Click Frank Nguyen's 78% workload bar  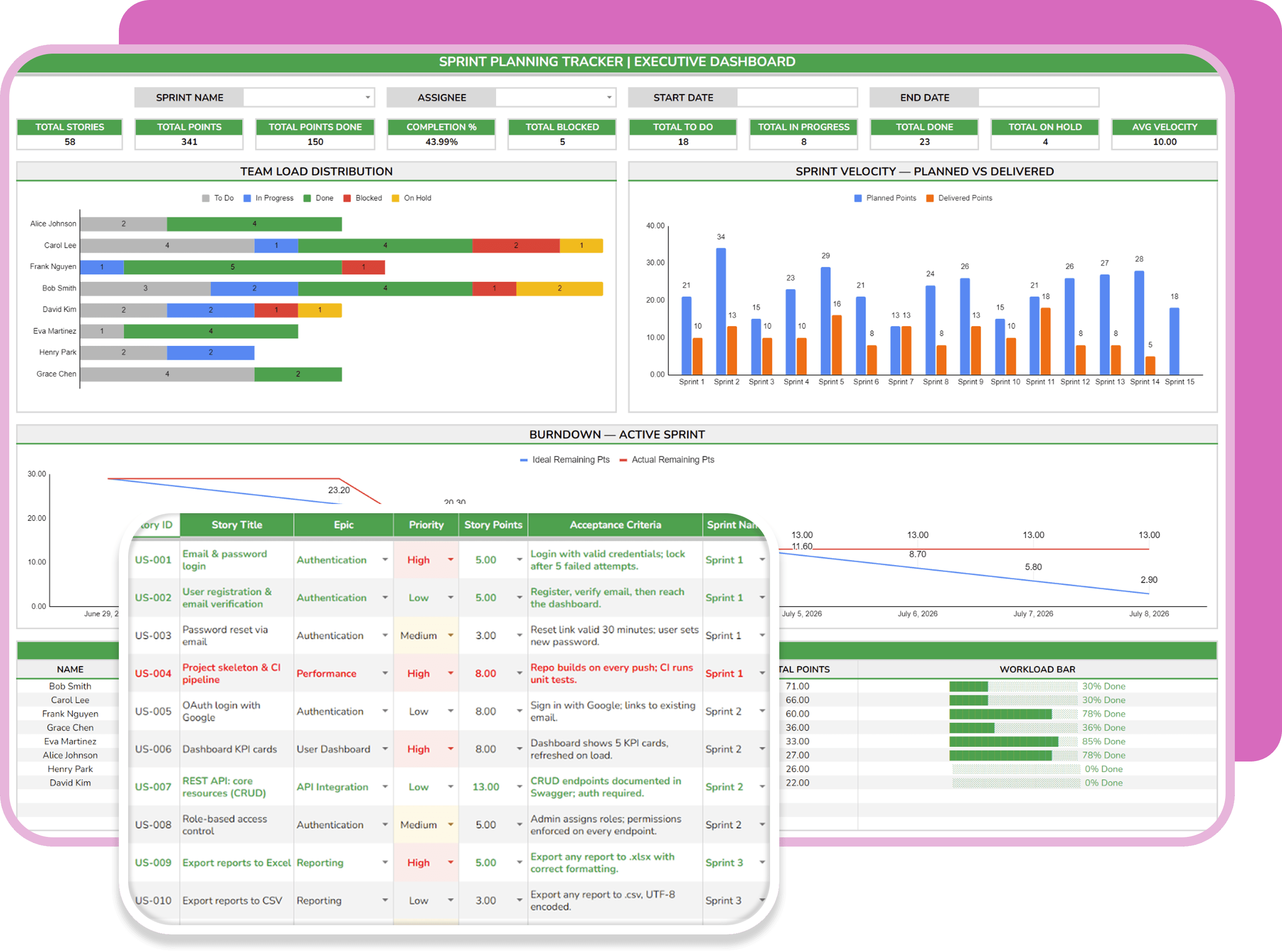coord(1013,714)
